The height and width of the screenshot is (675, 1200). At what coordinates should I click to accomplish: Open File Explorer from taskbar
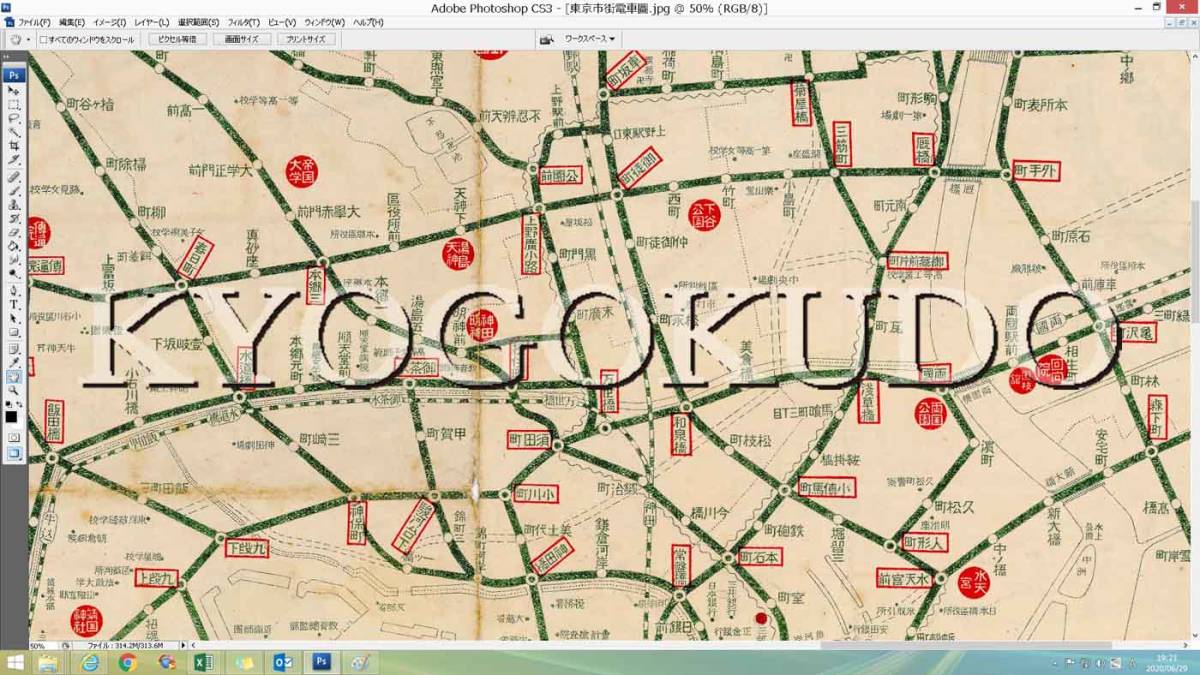coord(48,663)
